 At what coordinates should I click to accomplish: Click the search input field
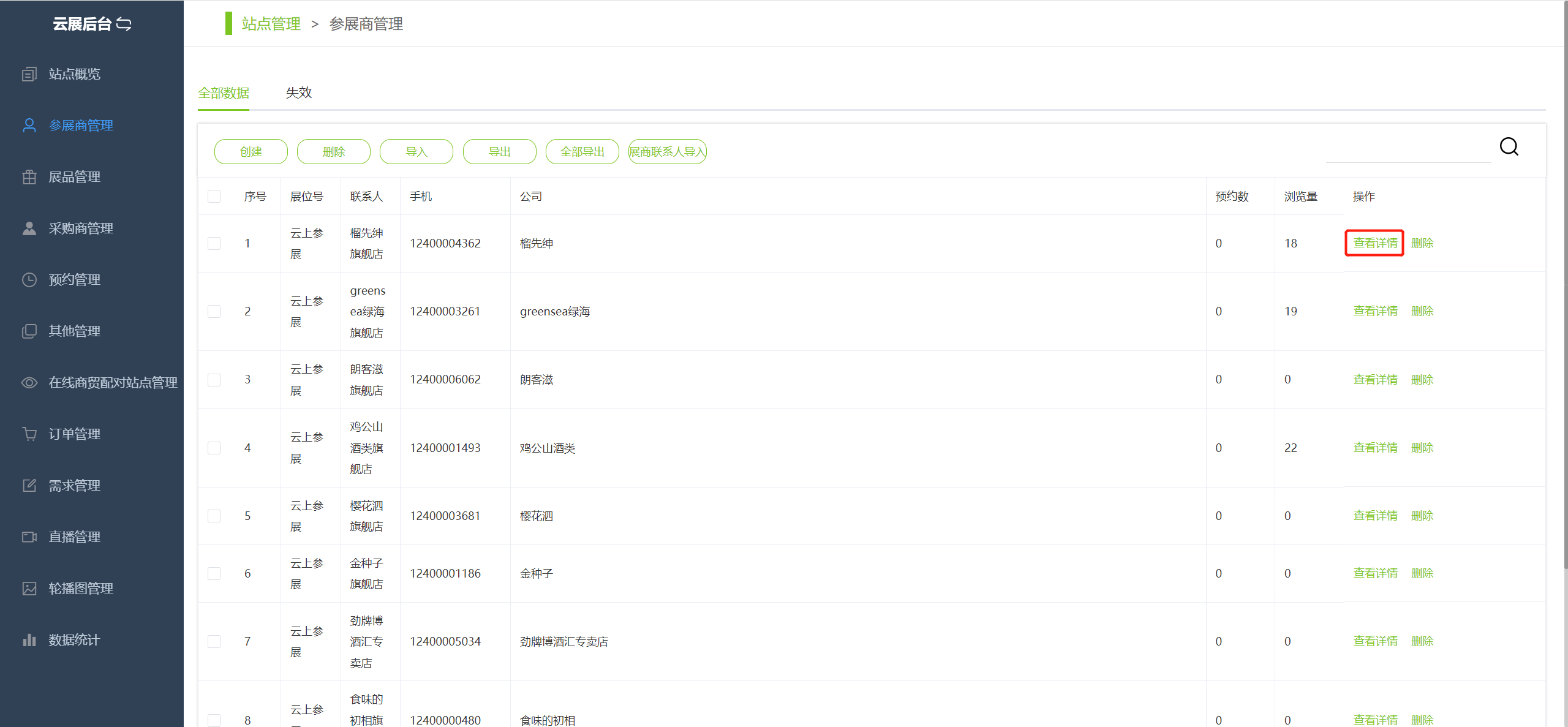(x=1408, y=152)
